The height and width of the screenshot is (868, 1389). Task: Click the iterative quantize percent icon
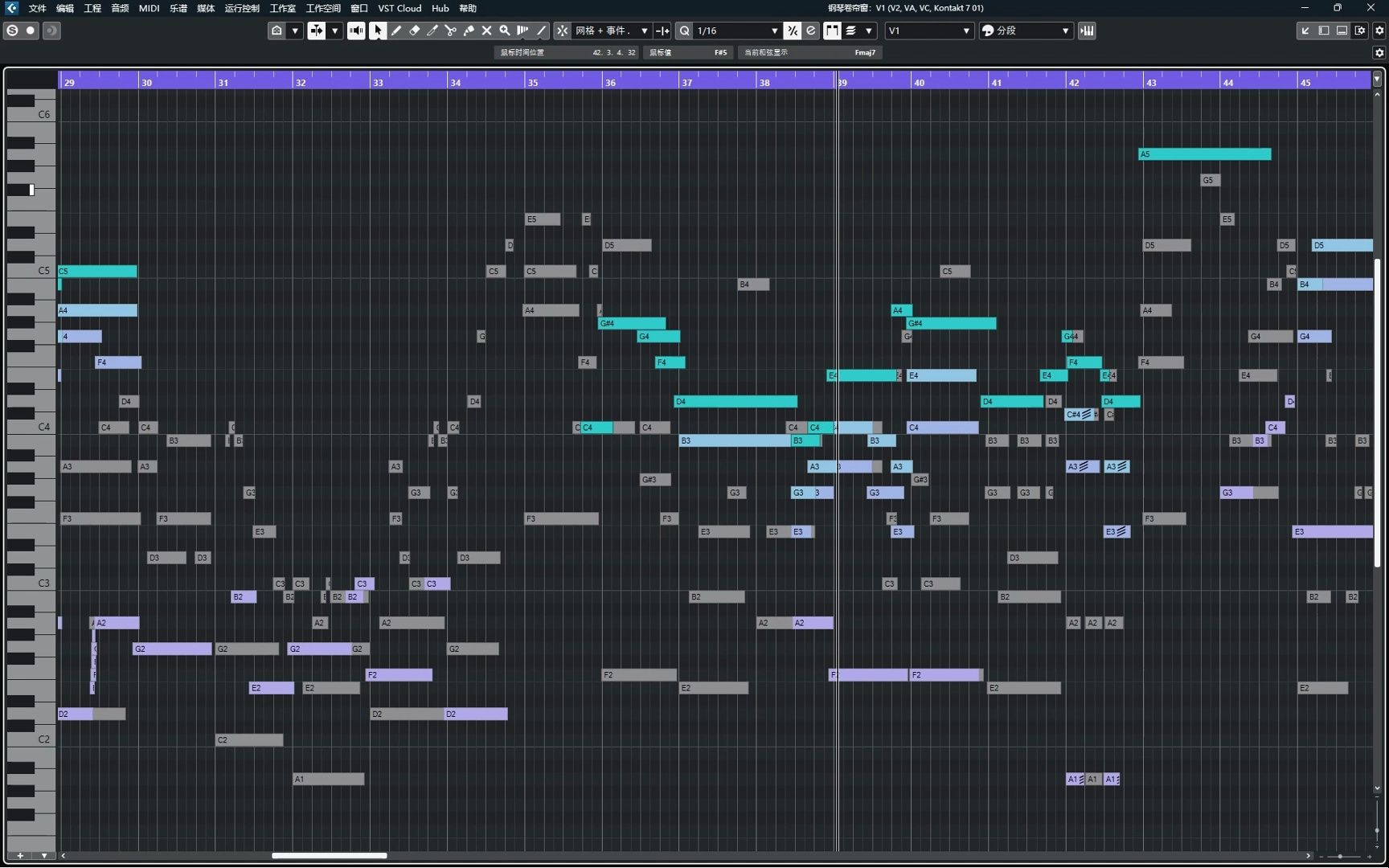coord(793,31)
